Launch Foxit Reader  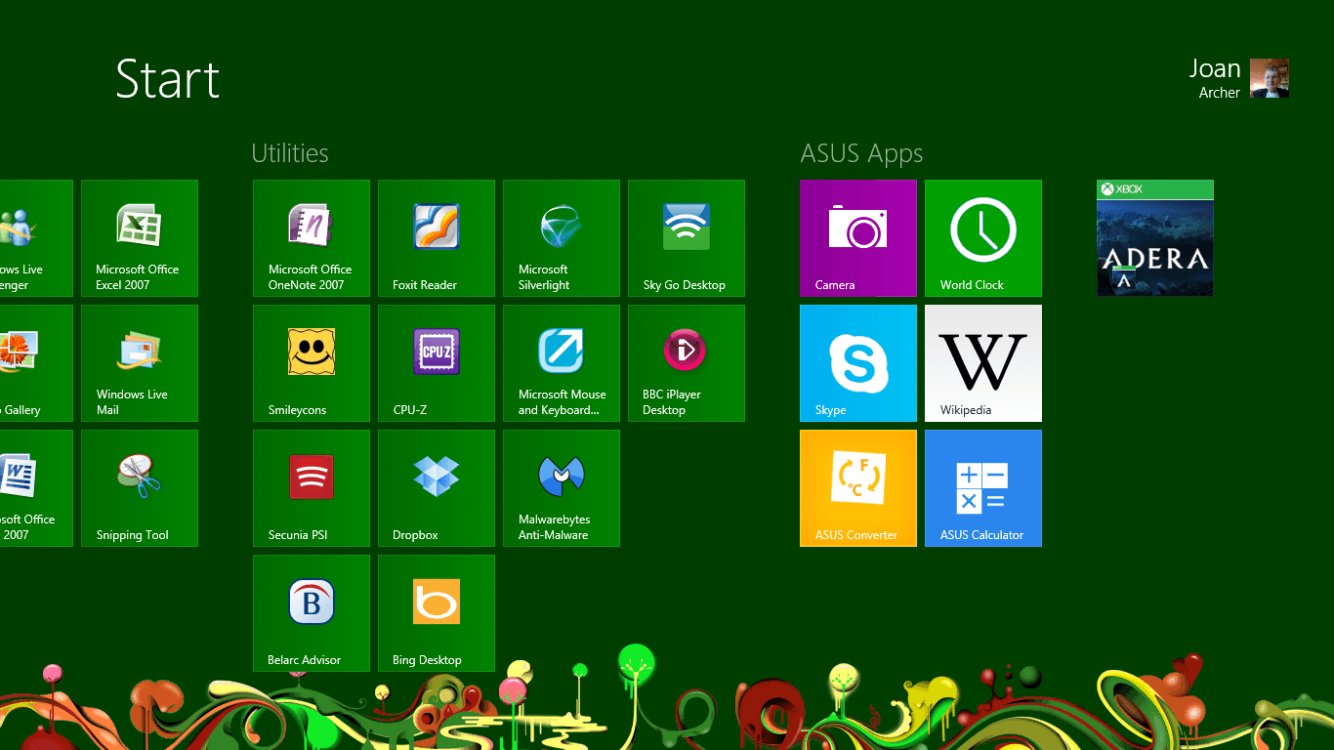click(436, 238)
